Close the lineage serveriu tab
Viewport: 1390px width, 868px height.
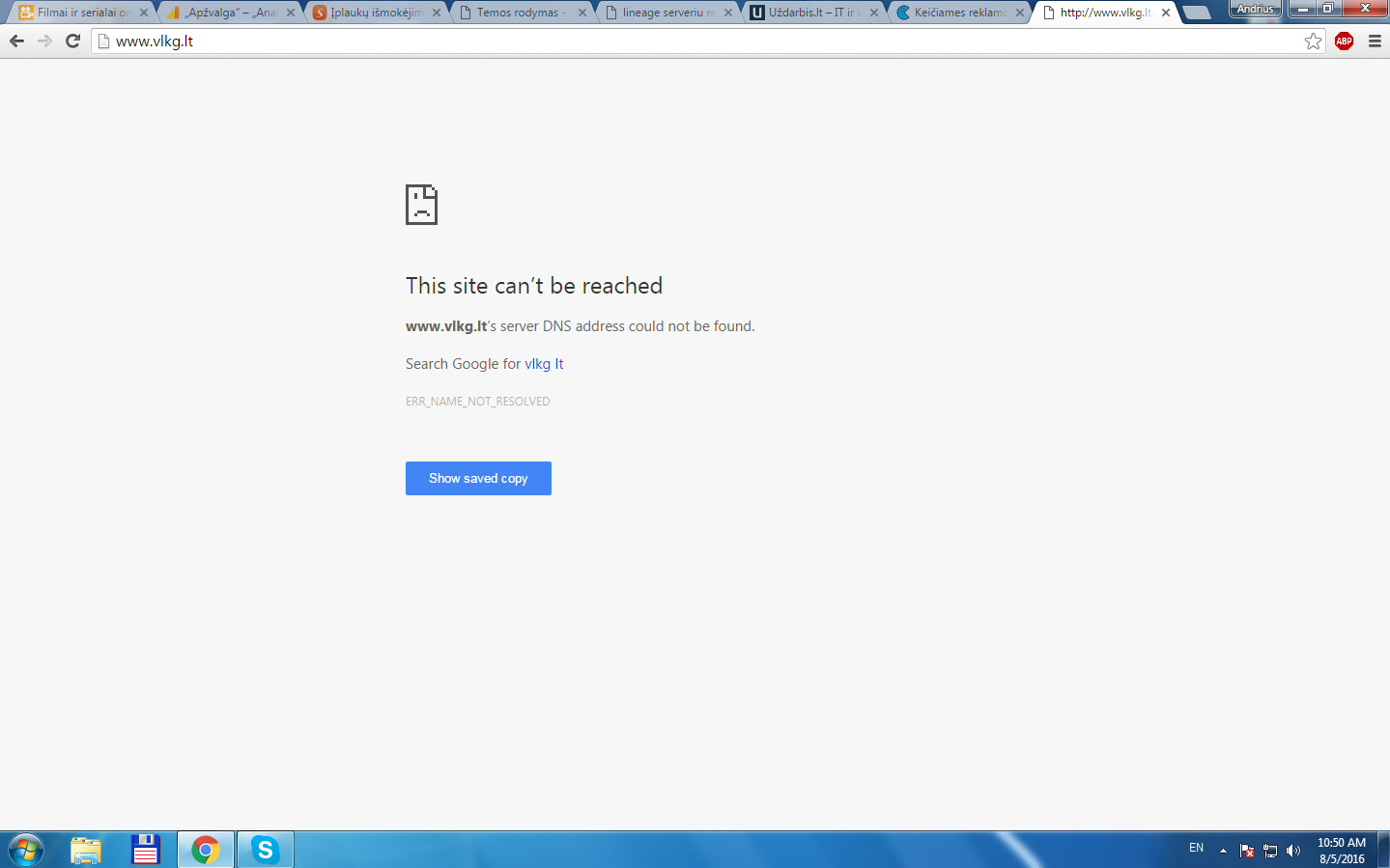pyautogui.click(x=728, y=13)
